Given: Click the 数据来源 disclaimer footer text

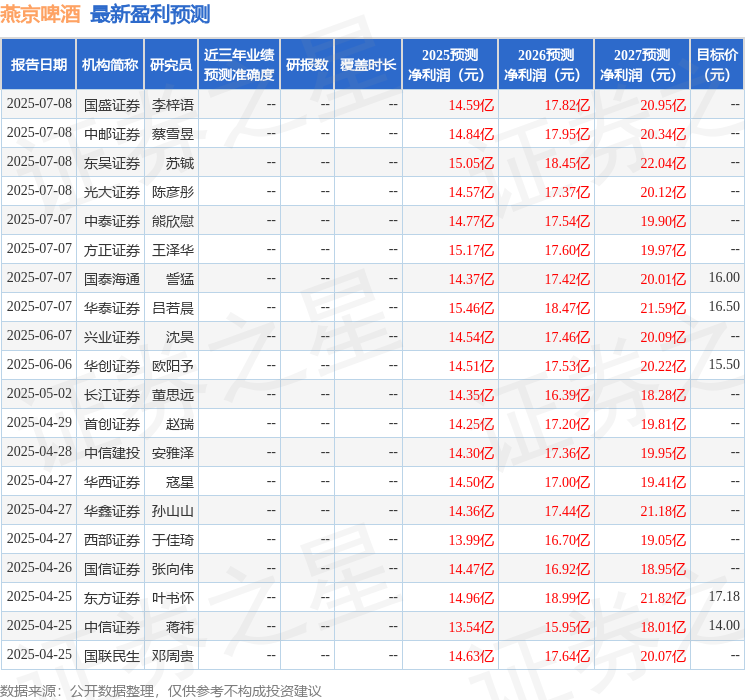Looking at the screenshot, I should [161, 691].
